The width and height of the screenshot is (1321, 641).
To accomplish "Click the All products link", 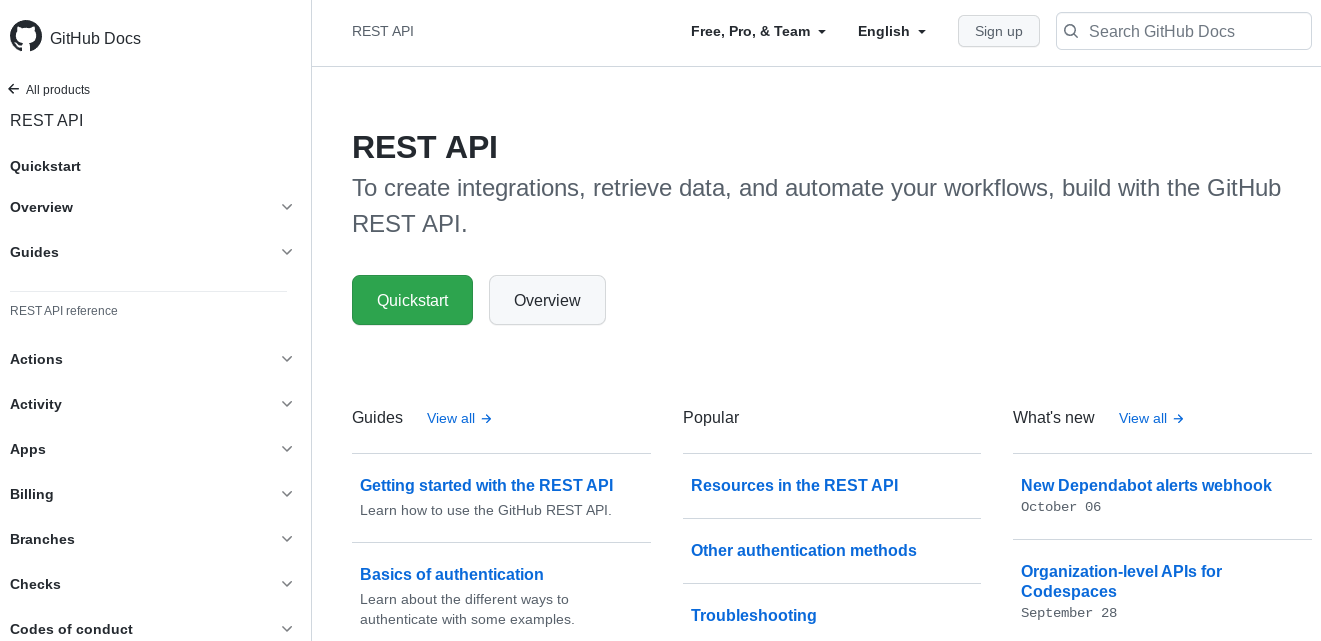I will coord(58,89).
